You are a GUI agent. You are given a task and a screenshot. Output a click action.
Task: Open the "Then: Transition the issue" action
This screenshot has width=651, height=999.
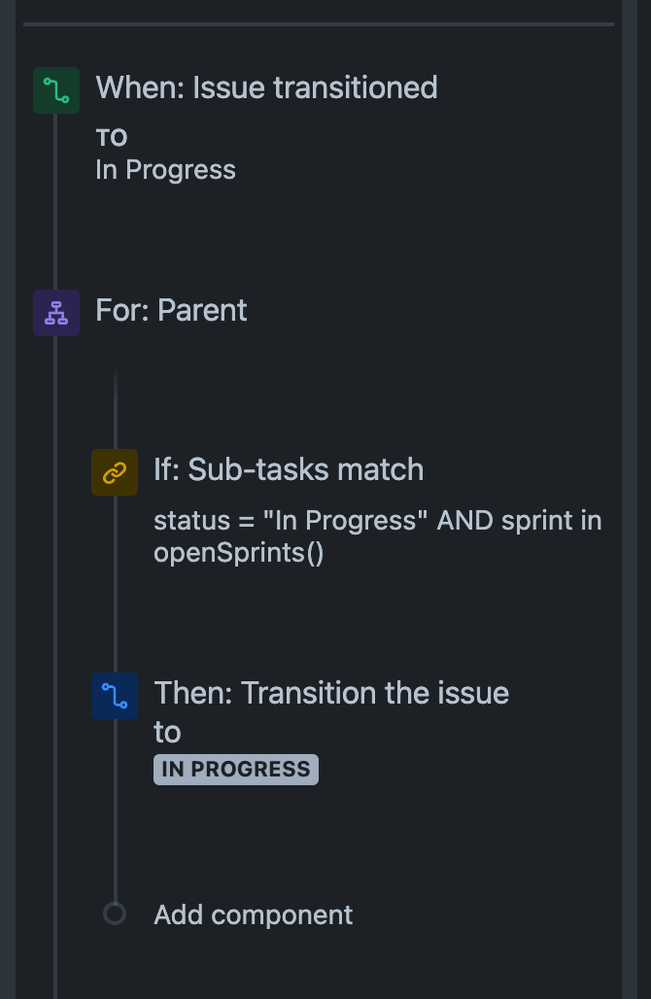pyautogui.click(x=331, y=693)
